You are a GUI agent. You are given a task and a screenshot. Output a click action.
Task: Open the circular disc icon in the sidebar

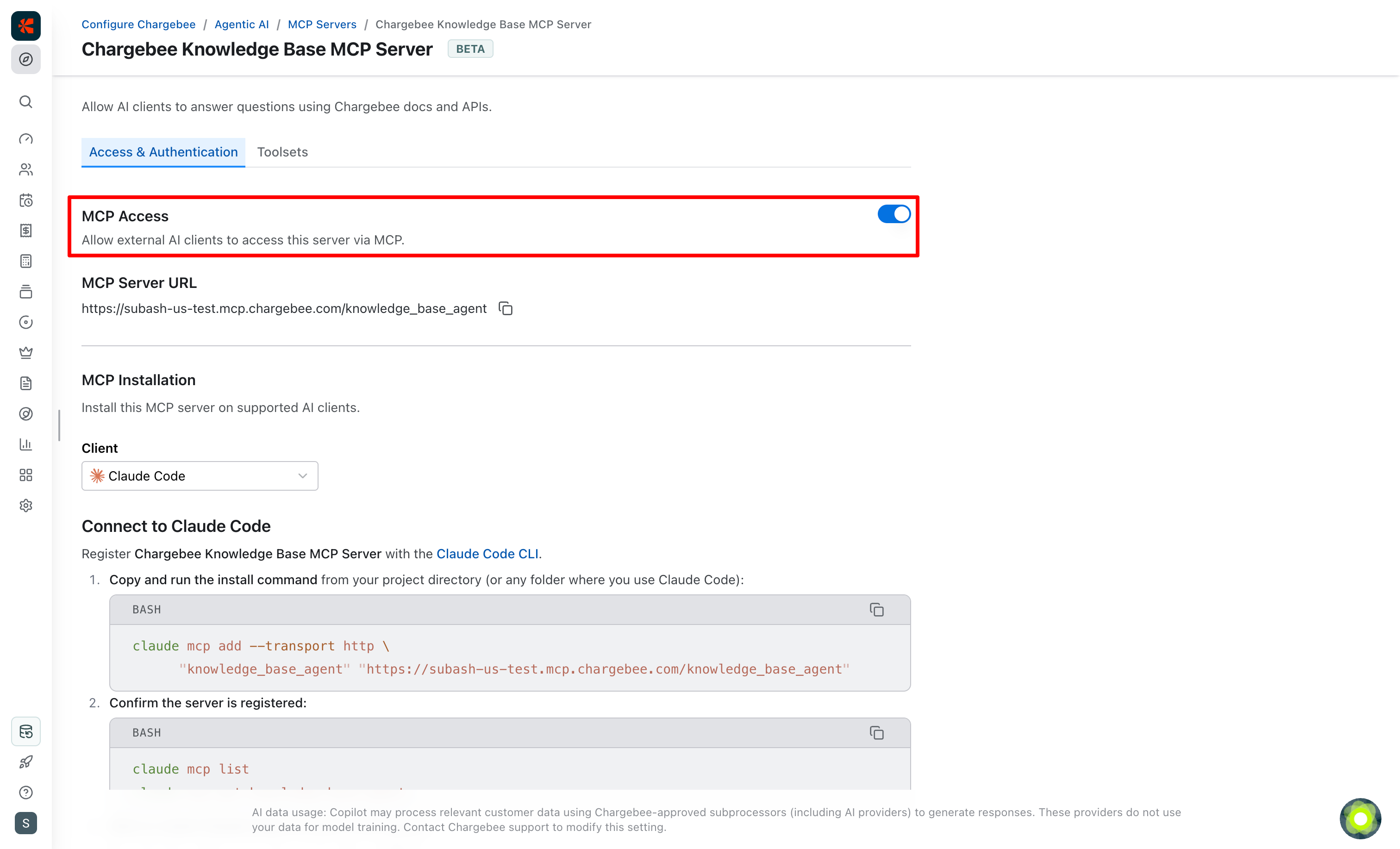26,322
